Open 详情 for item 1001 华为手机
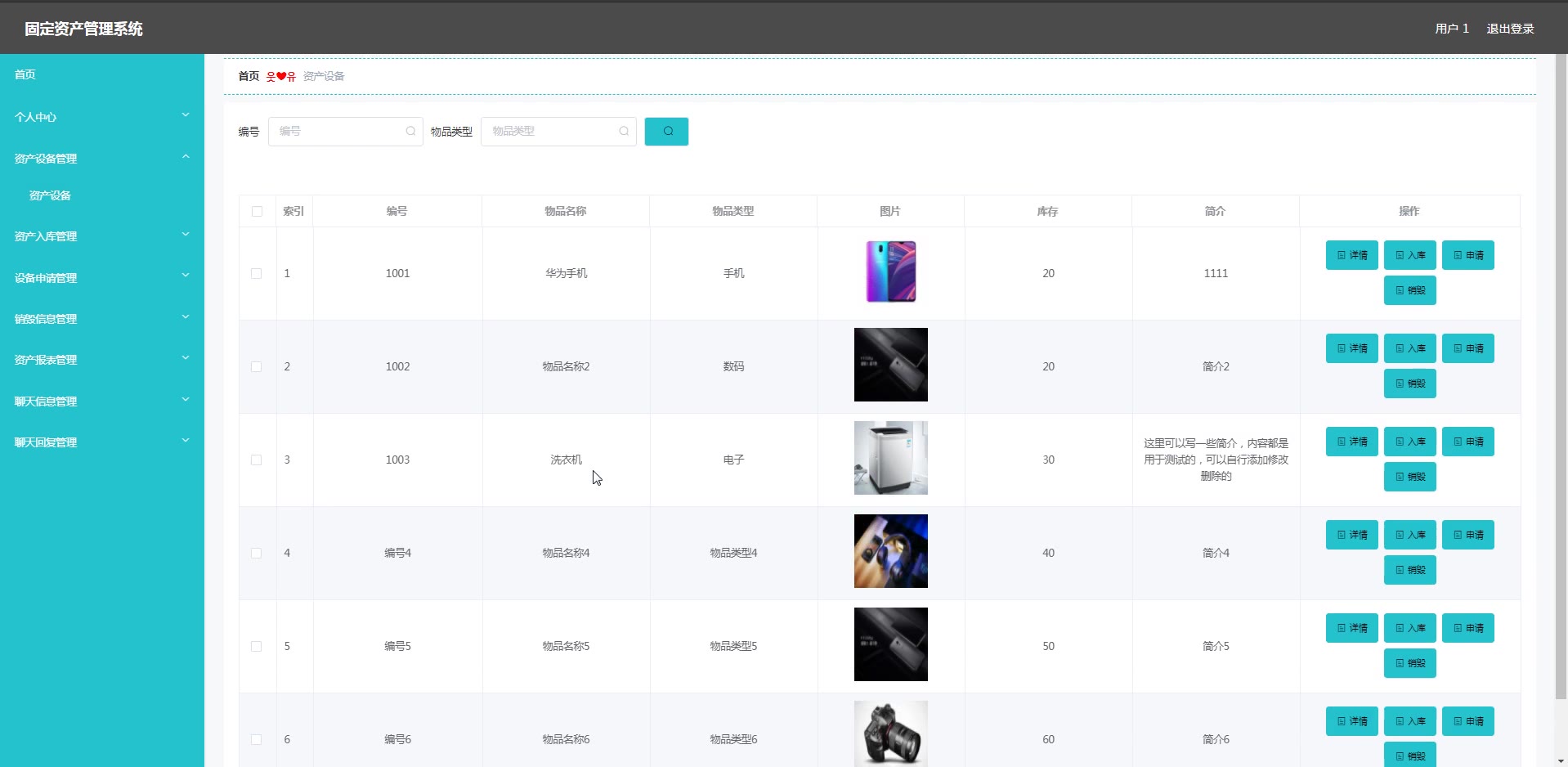 pos(1352,255)
